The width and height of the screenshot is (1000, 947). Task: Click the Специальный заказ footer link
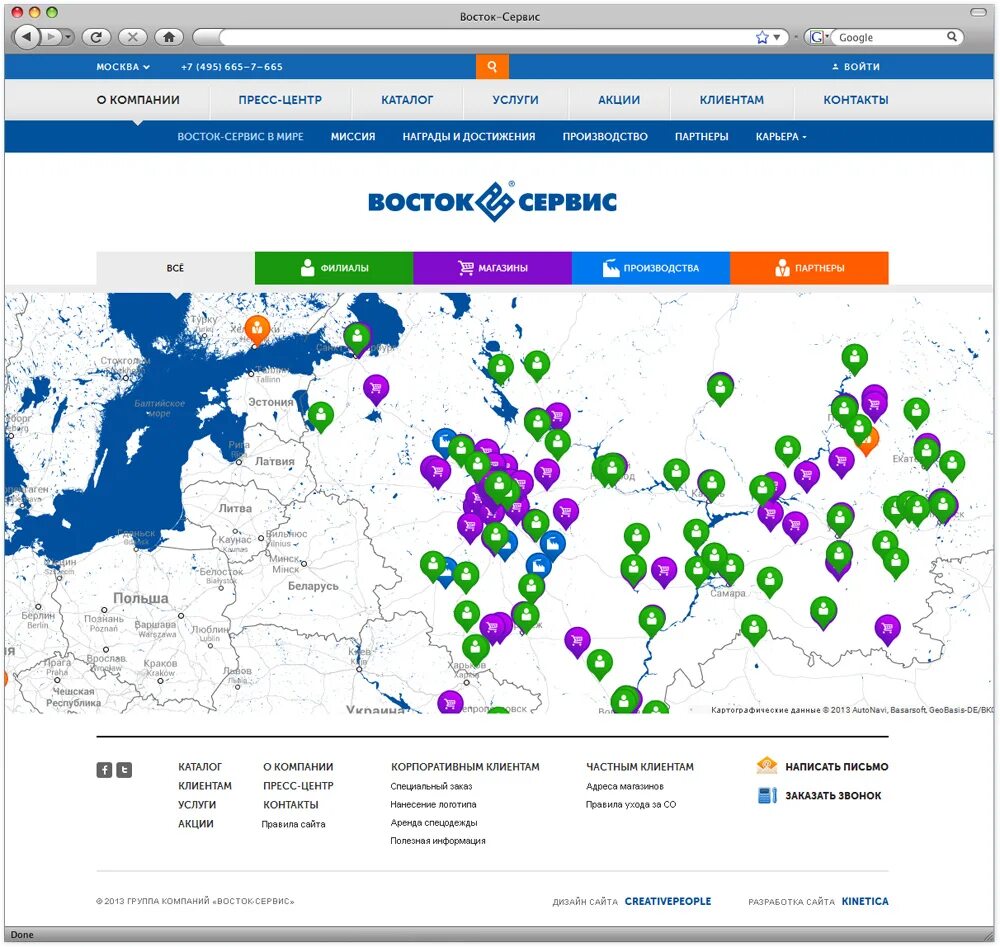(x=431, y=786)
